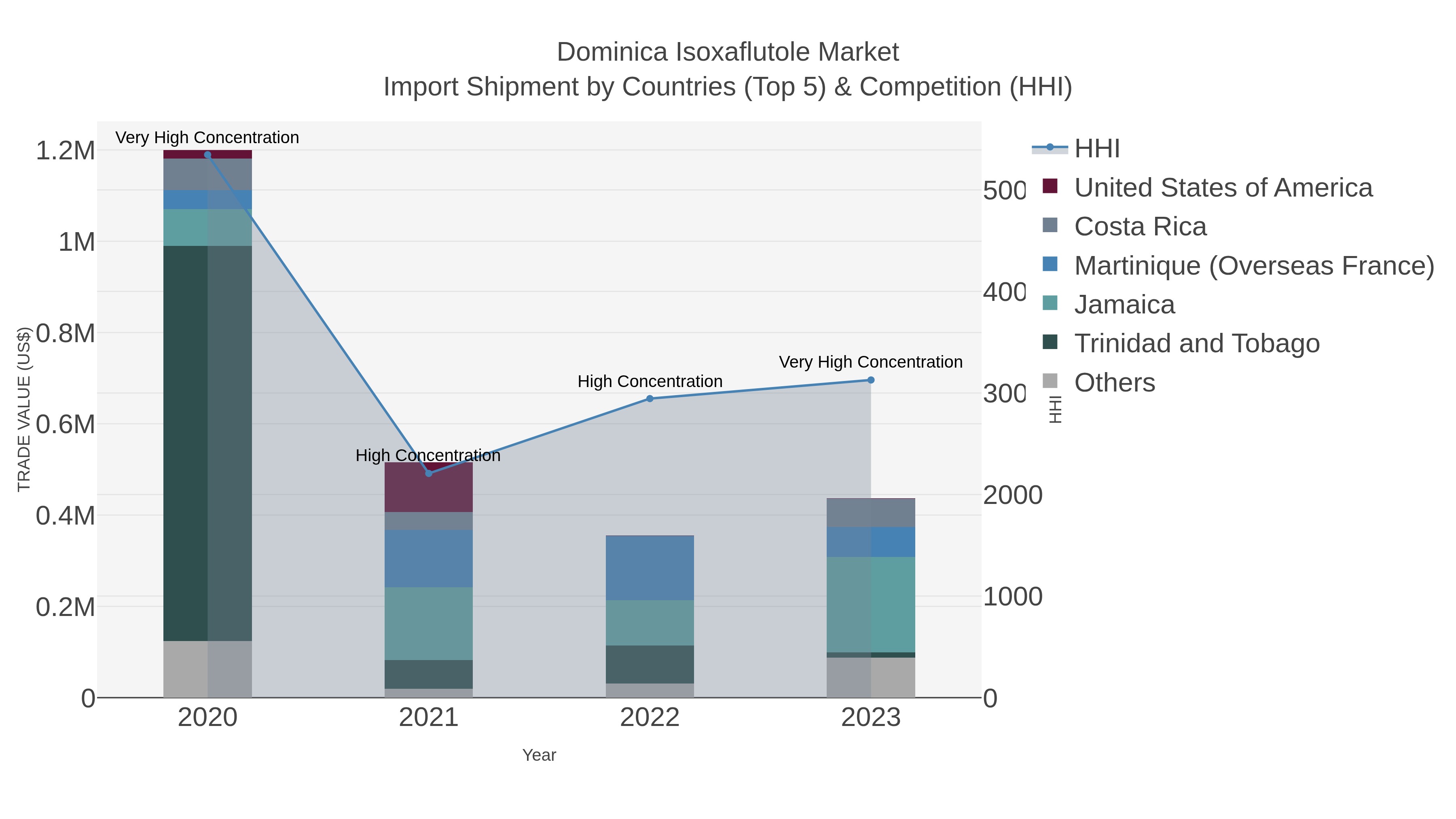Click the 2000 right axis tick label
Viewport: 1456px width, 819px height.
1013,496
